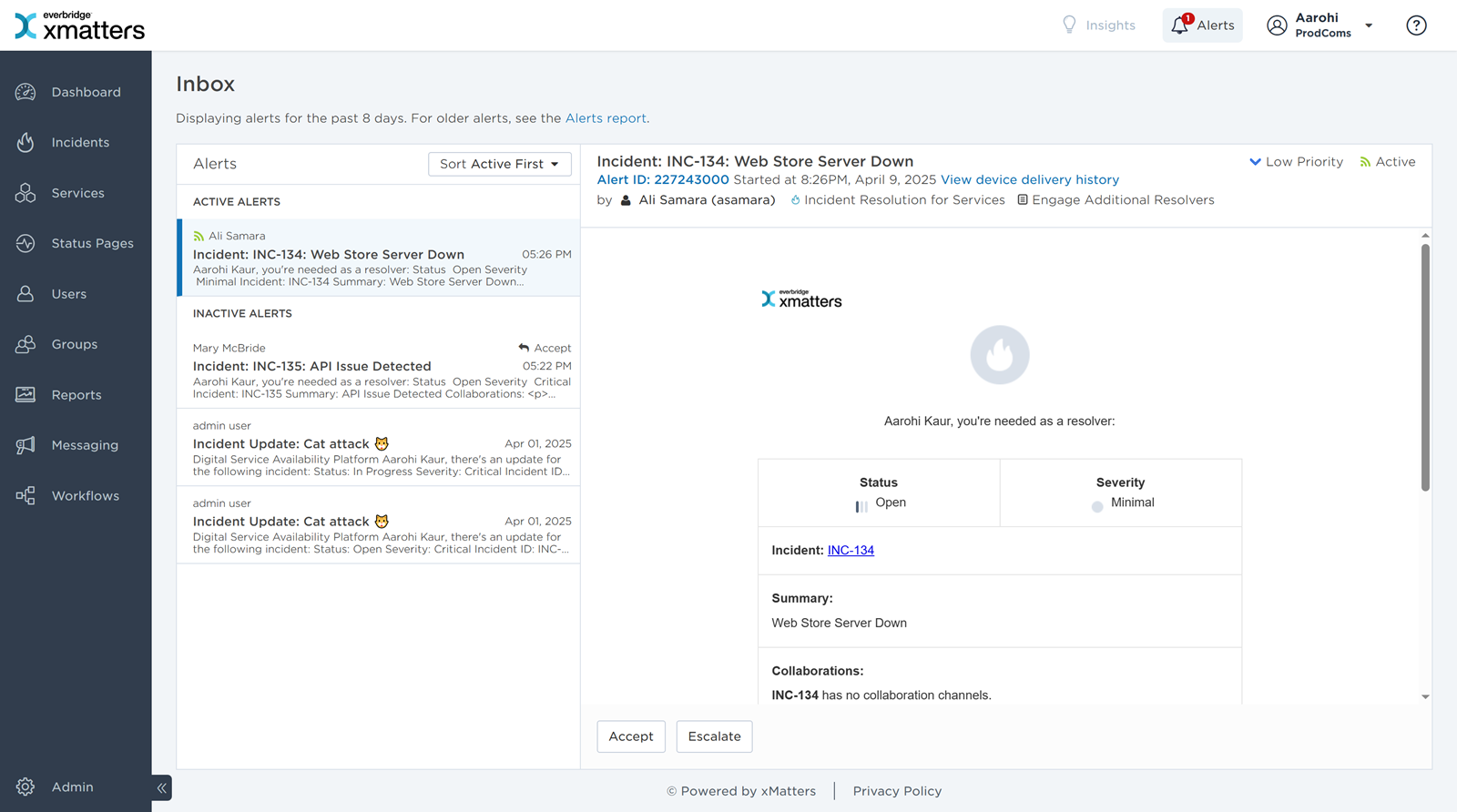Click the Engage Additional Resolvers form icon

[1023, 200]
